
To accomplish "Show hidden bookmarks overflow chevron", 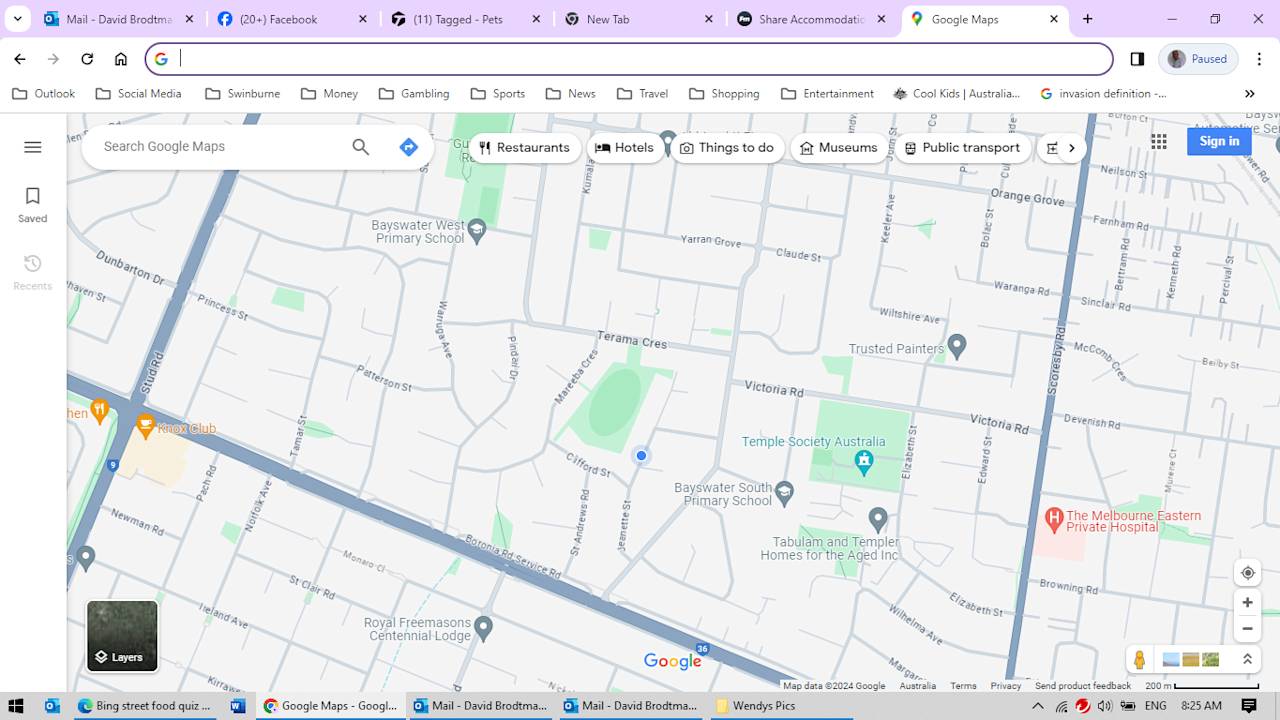I will [x=1249, y=94].
